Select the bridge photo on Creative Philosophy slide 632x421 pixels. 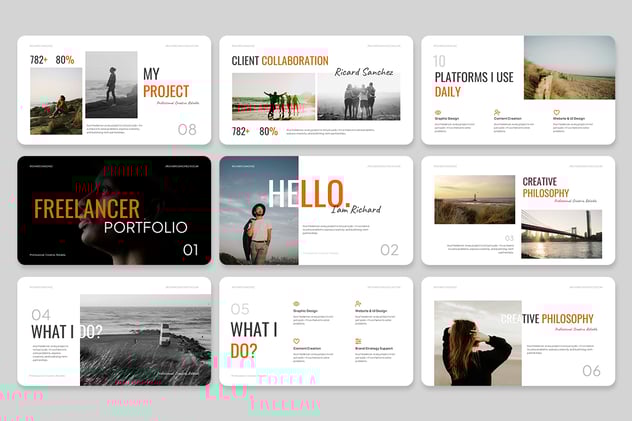pyautogui.click(x=560, y=233)
